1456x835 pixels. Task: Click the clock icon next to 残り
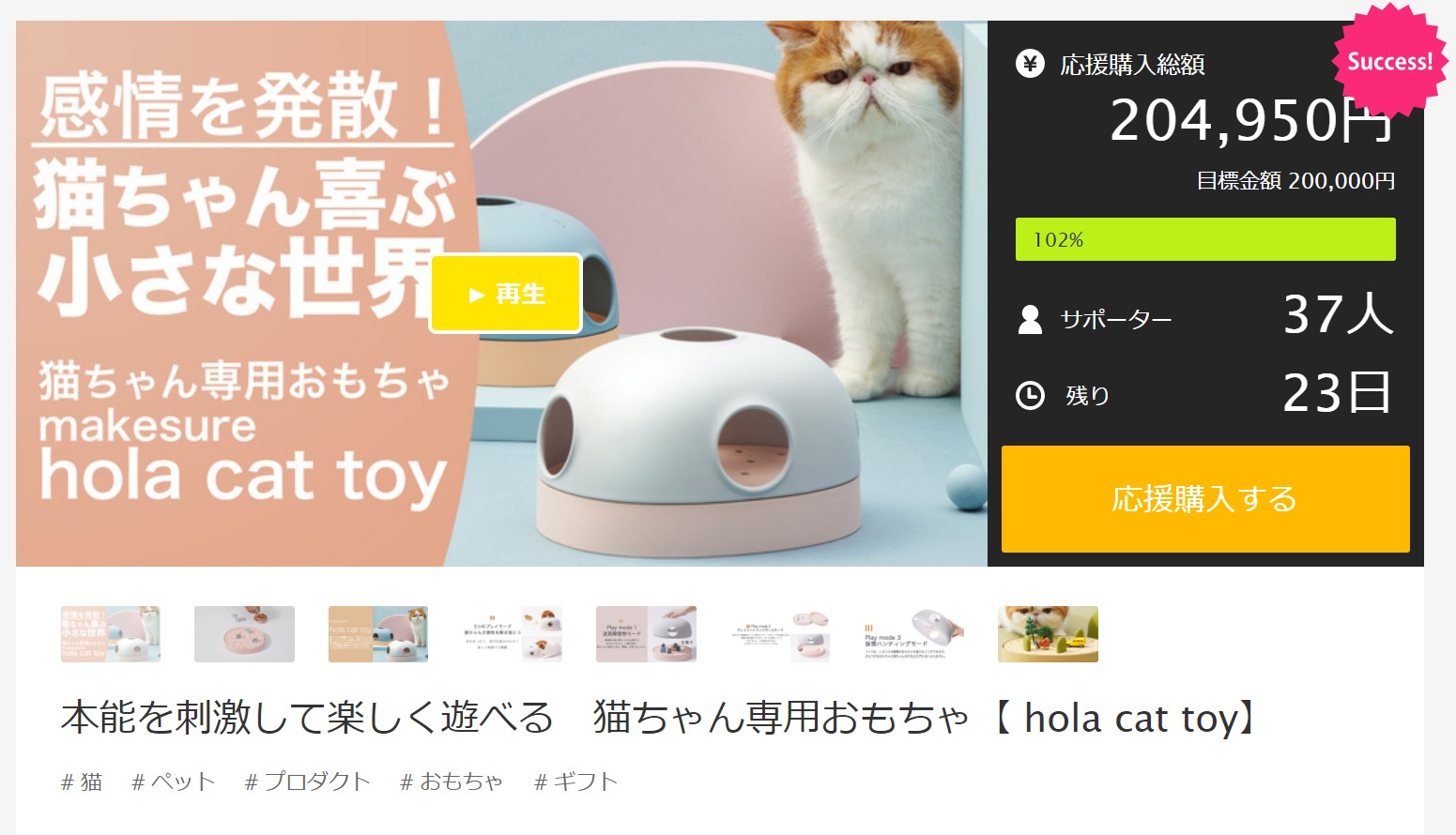[1030, 395]
